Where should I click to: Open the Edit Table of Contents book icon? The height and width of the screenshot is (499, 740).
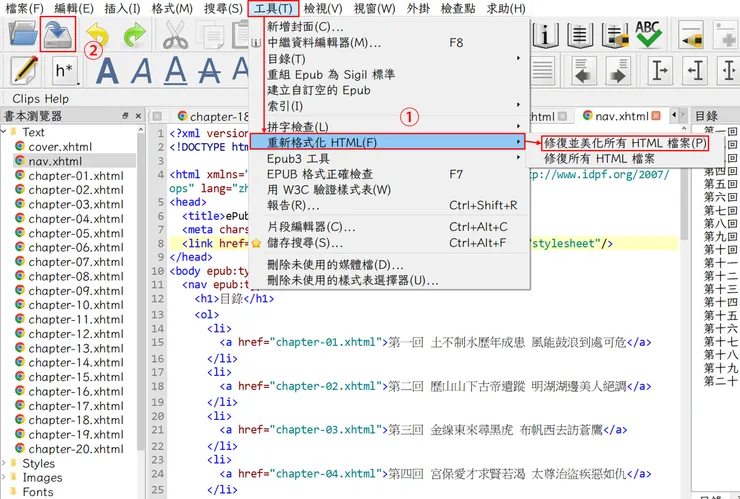pos(580,35)
